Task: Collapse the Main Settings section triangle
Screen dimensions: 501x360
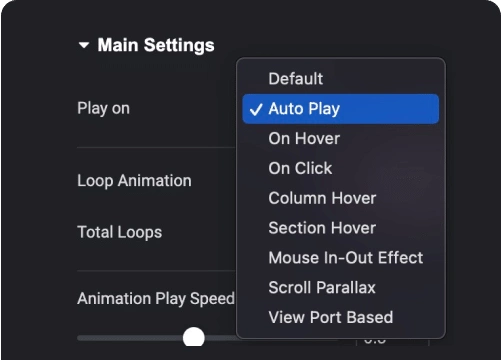Action: pyautogui.click(x=84, y=45)
